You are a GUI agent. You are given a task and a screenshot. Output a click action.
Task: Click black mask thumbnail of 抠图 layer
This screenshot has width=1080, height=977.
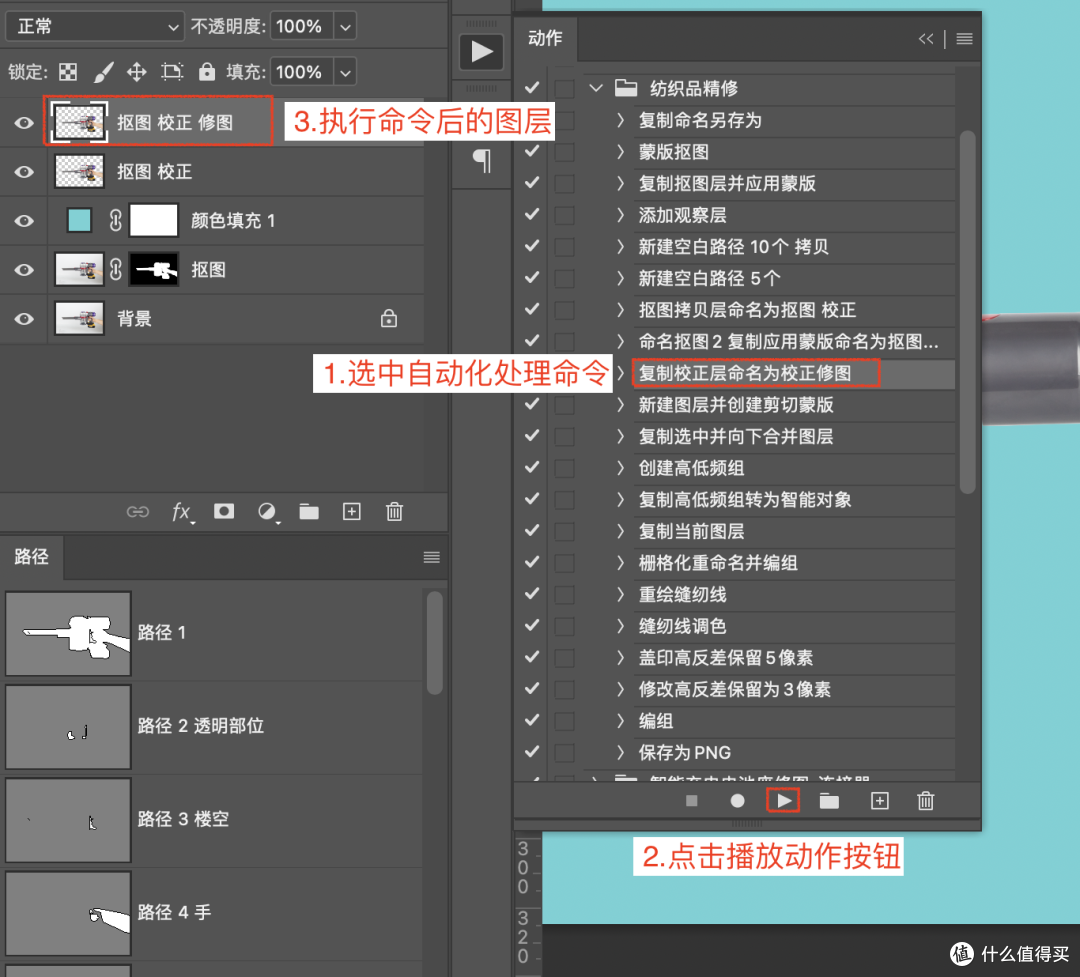point(154,269)
